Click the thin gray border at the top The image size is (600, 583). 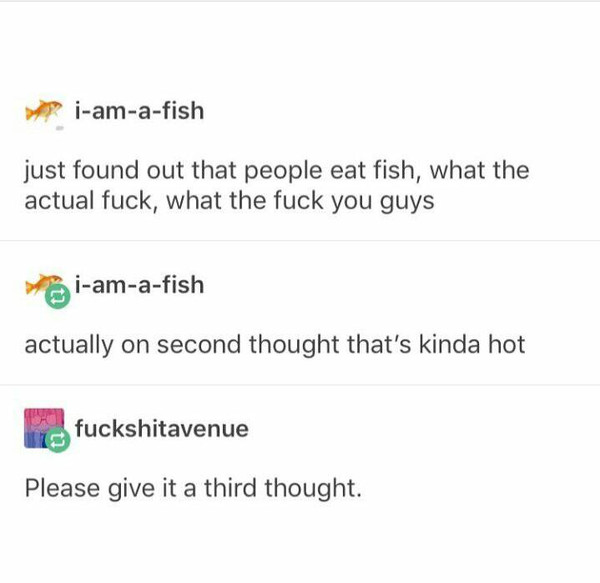[x=300, y=1]
